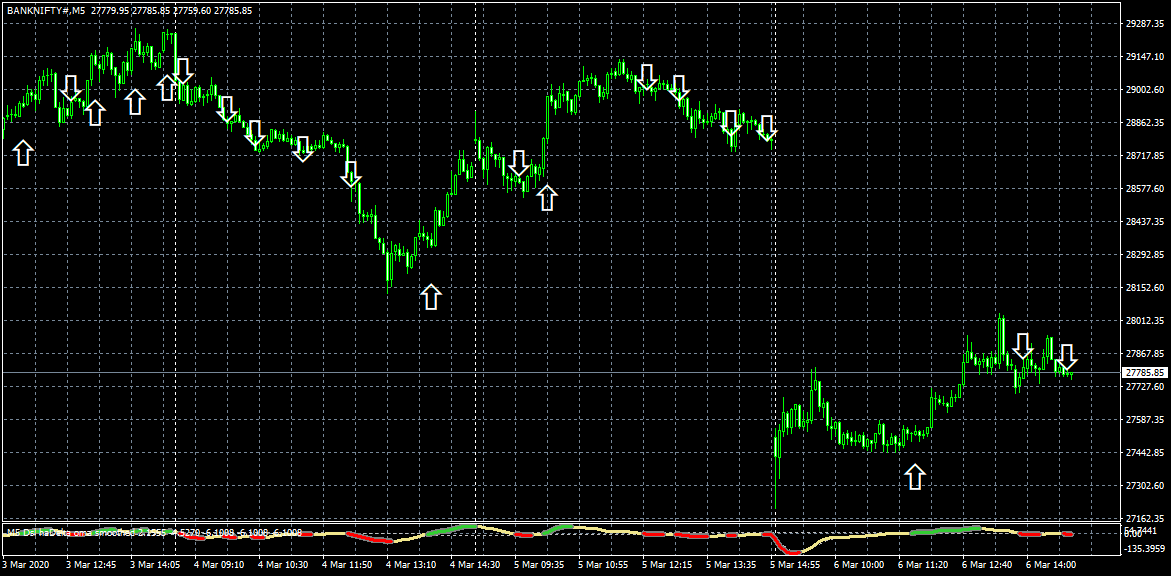The width and height of the screenshot is (1171, 576).
Task: Select the -135.3959 indicator scale value
Action: click(1145, 548)
